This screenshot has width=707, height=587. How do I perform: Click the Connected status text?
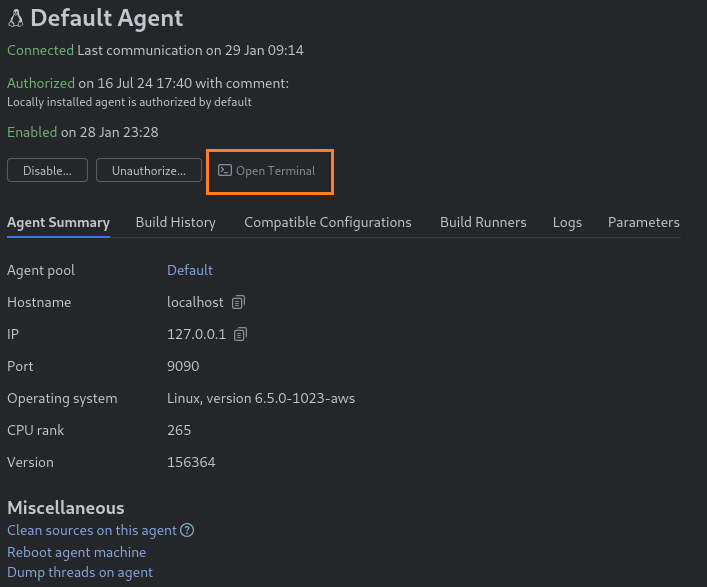point(41,50)
